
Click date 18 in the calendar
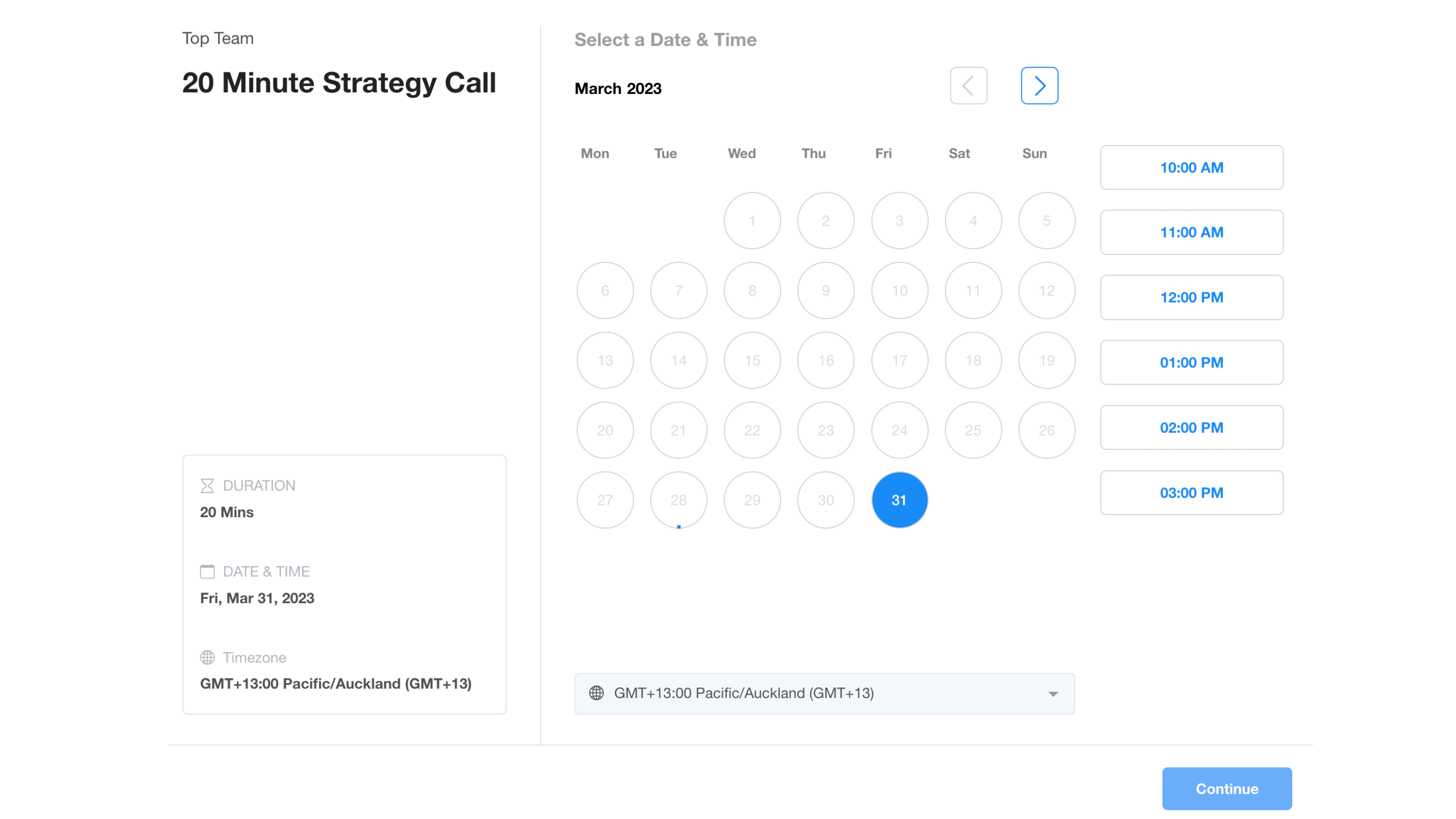[x=973, y=360]
